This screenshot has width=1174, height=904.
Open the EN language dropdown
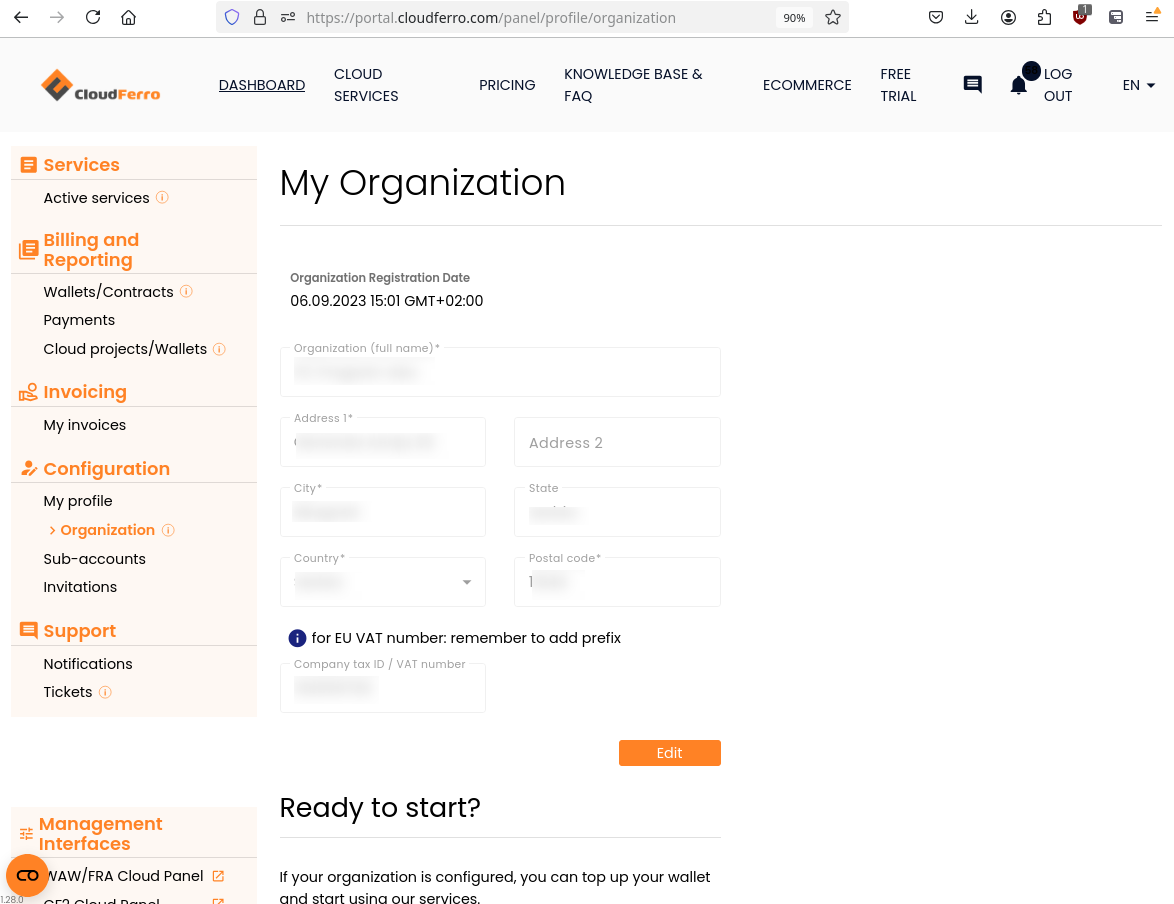pyautogui.click(x=1138, y=85)
